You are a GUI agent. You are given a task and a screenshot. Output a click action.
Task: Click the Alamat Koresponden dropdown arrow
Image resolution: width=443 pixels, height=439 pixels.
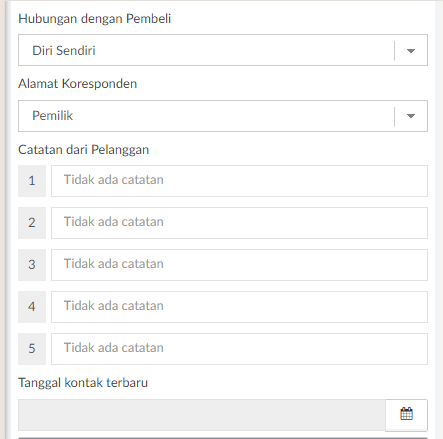click(x=411, y=116)
